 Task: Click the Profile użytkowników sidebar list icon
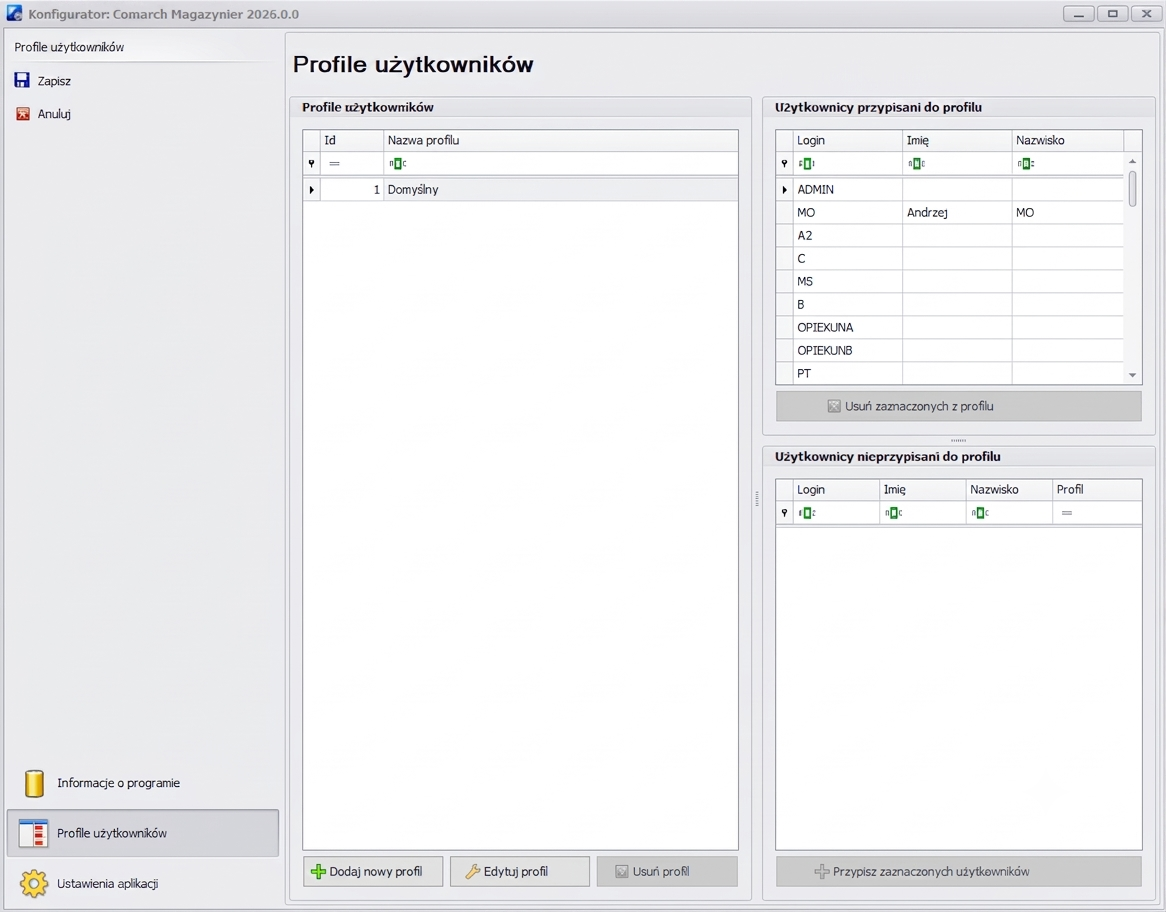click(33, 833)
